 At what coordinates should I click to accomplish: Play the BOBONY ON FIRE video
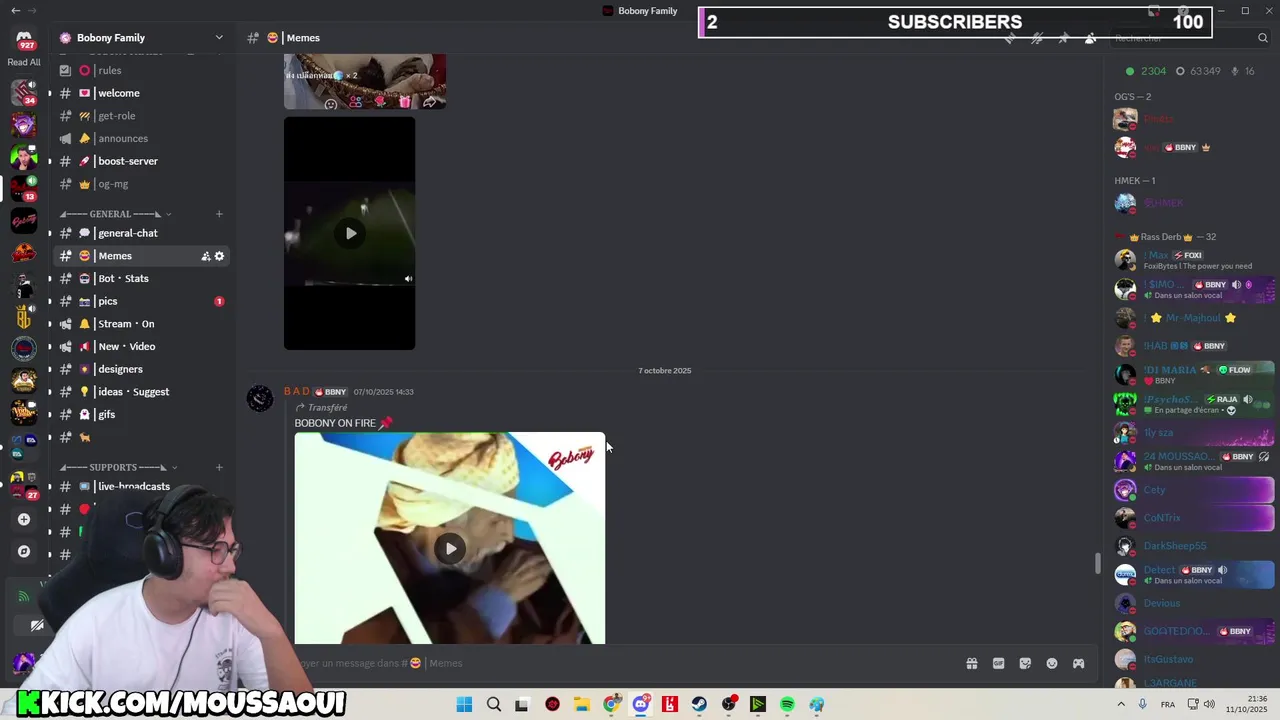tap(450, 548)
